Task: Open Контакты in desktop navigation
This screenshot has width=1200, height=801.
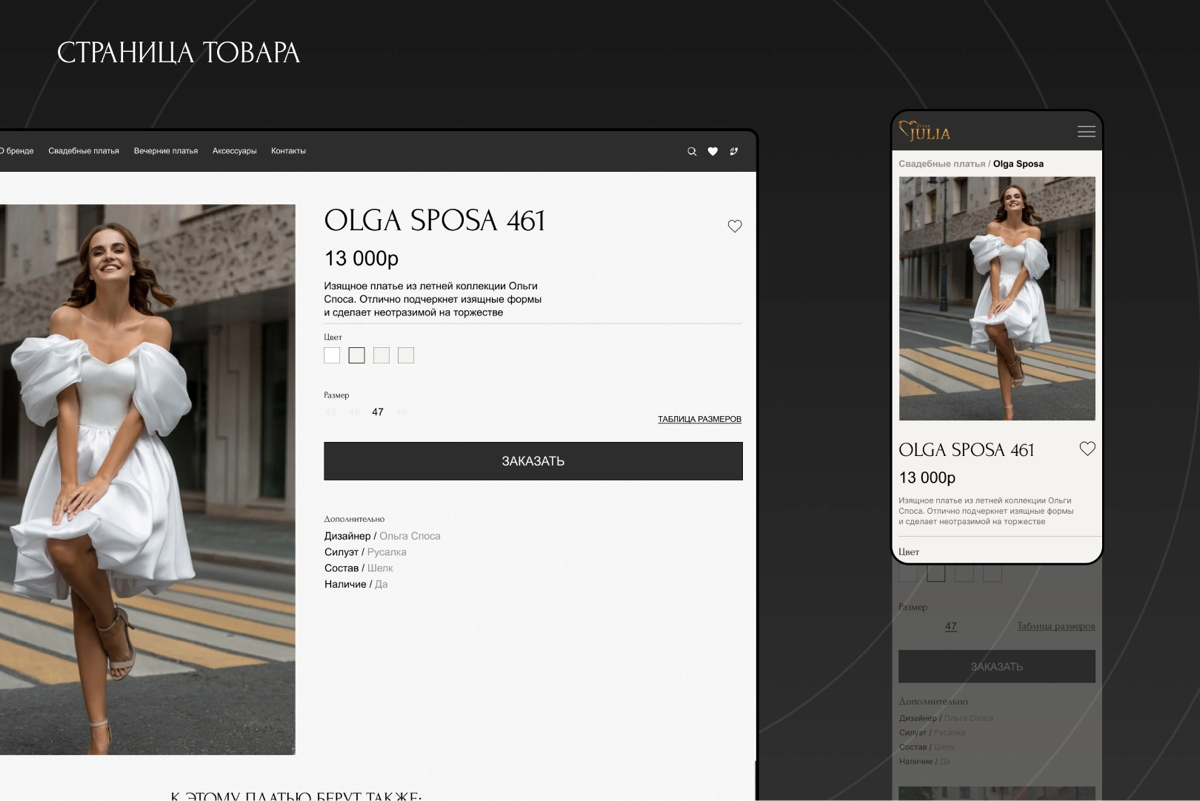Action: tap(288, 151)
